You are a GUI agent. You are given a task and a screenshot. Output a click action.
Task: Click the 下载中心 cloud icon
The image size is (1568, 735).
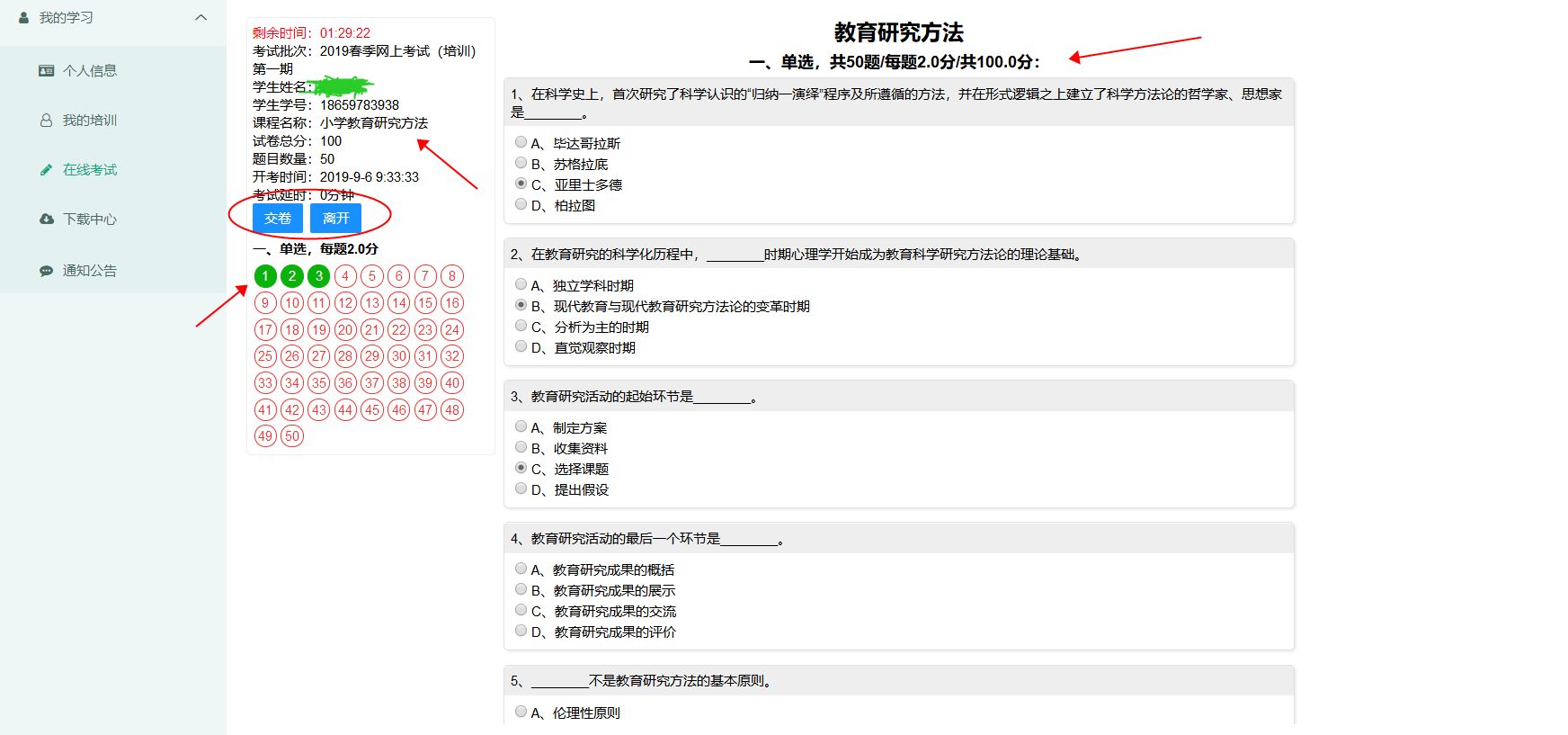point(47,219)
